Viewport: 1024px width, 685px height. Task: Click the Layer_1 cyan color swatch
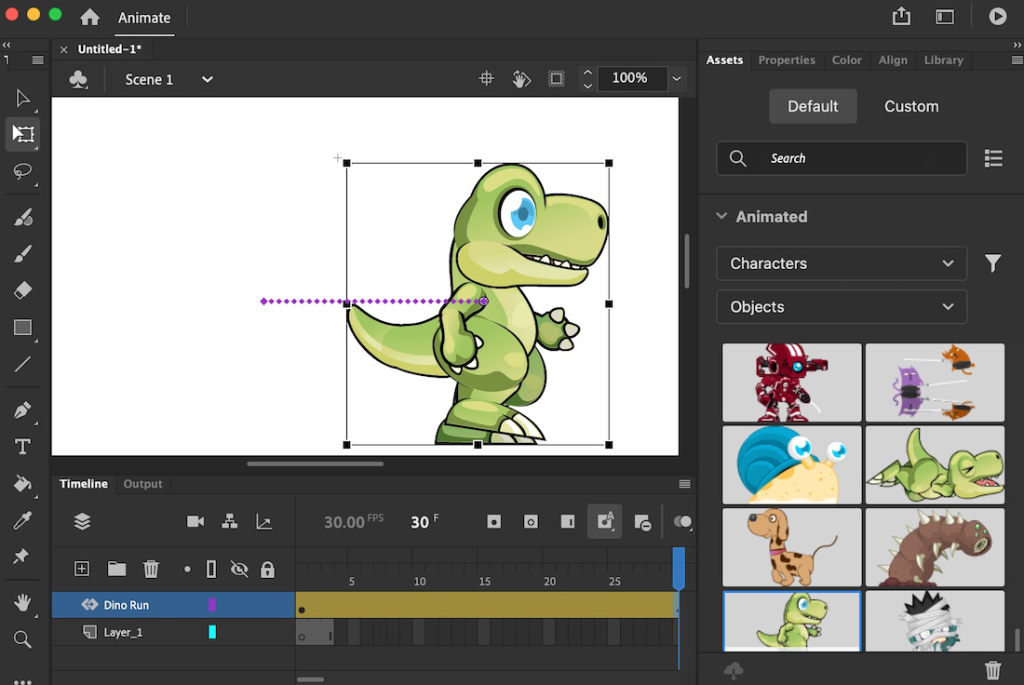[212, 632]
